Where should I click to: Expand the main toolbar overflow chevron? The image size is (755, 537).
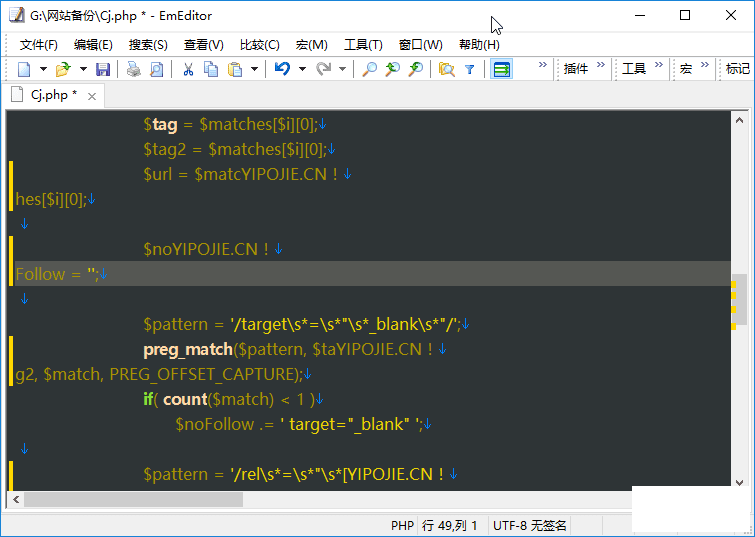(x=543, y=65)
